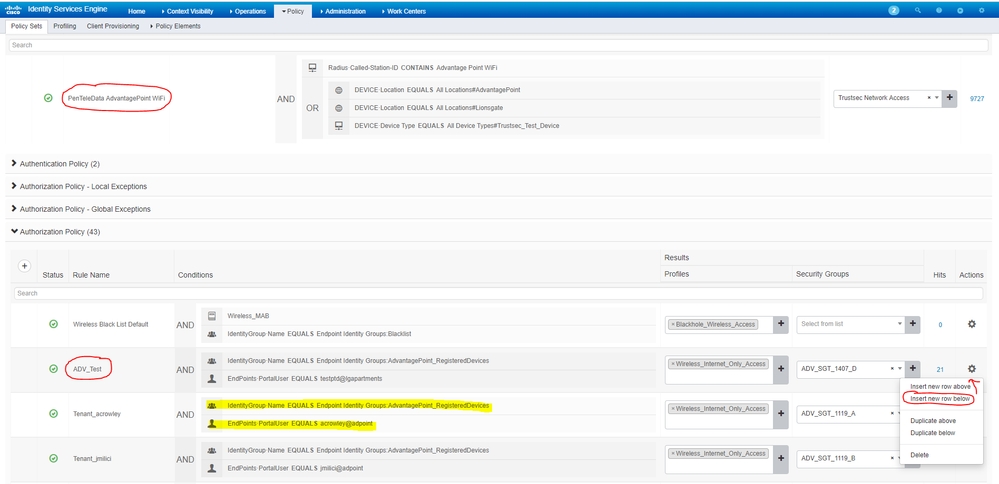Toggle status icon of Tenant_acrowley rule
The image size is (999, 484).
click(54, 413)
